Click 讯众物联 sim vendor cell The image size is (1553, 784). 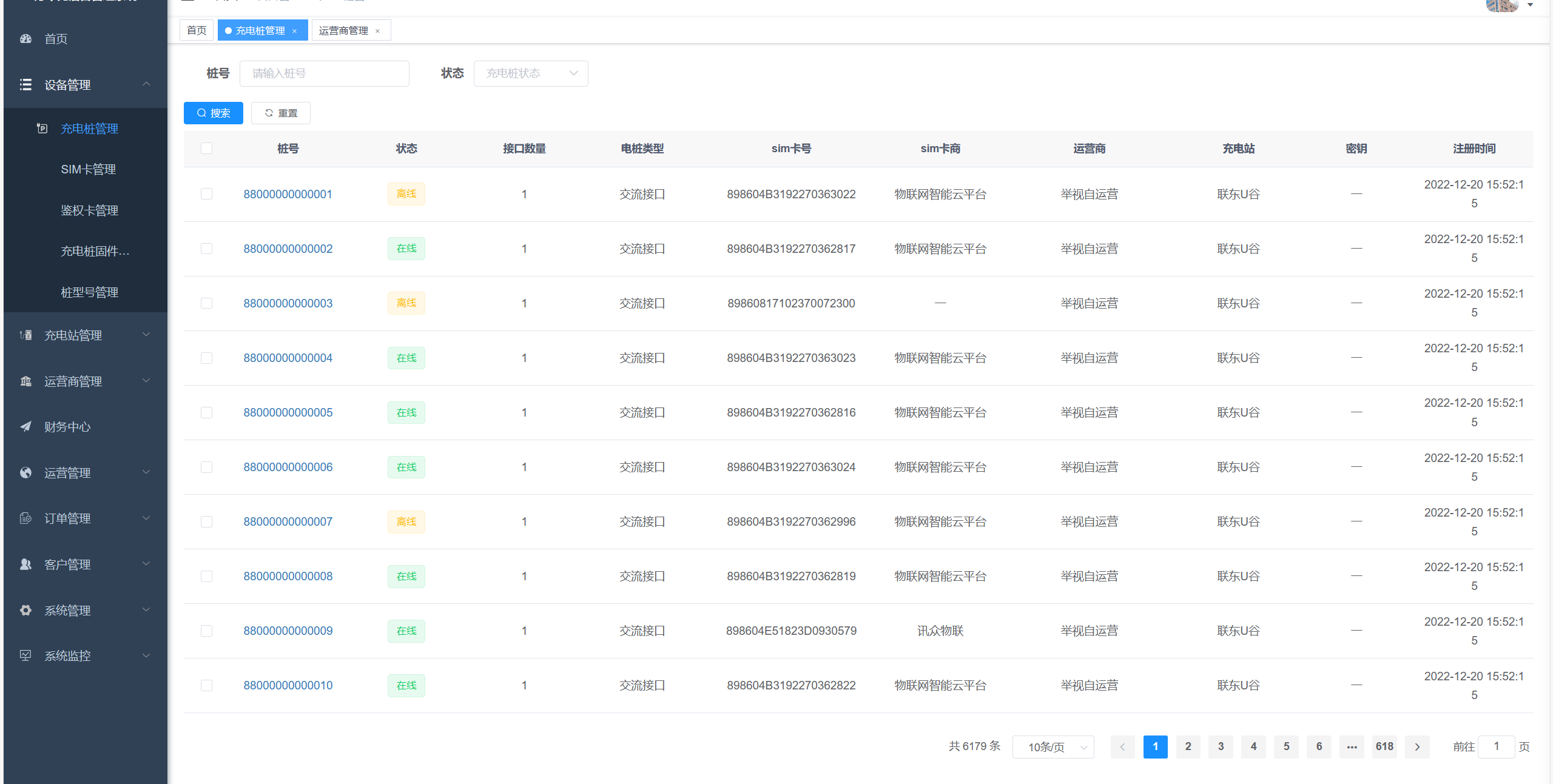pos(940,631)
